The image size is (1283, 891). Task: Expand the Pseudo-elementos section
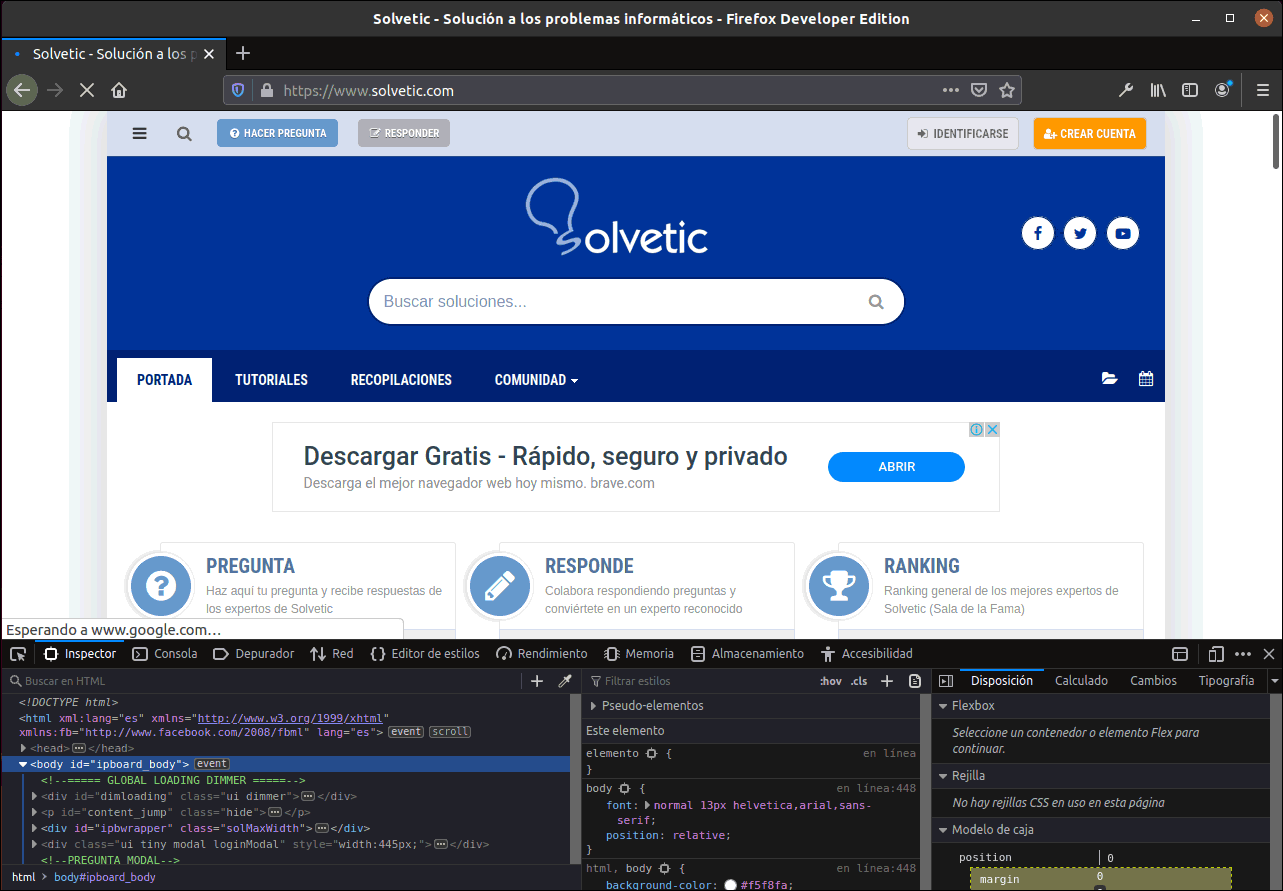tap(594, 706)
